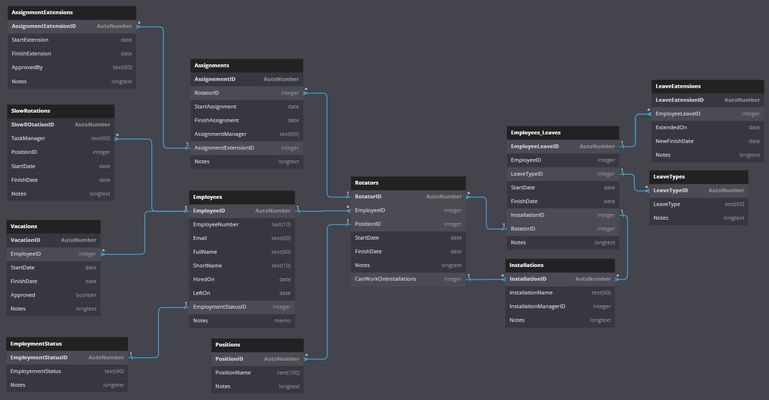Select EmploymentStatusID field in Employees table

[242, 307]
